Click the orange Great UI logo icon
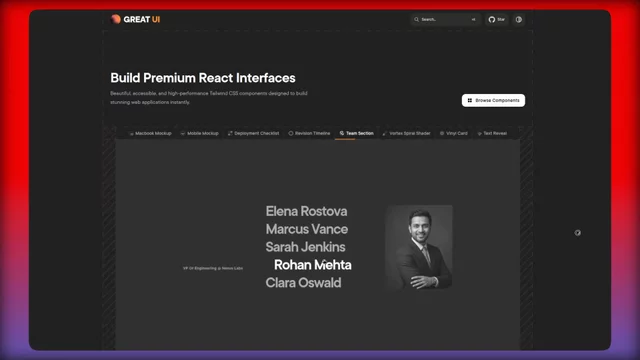Image resolution: width=640 pixels, height=360 pixels. click(x=116, y=19)
